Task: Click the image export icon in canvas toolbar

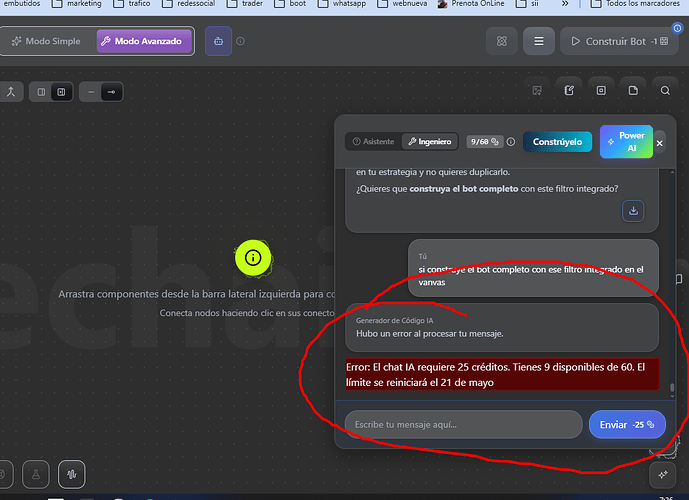Action: click(x=537, y=91)
